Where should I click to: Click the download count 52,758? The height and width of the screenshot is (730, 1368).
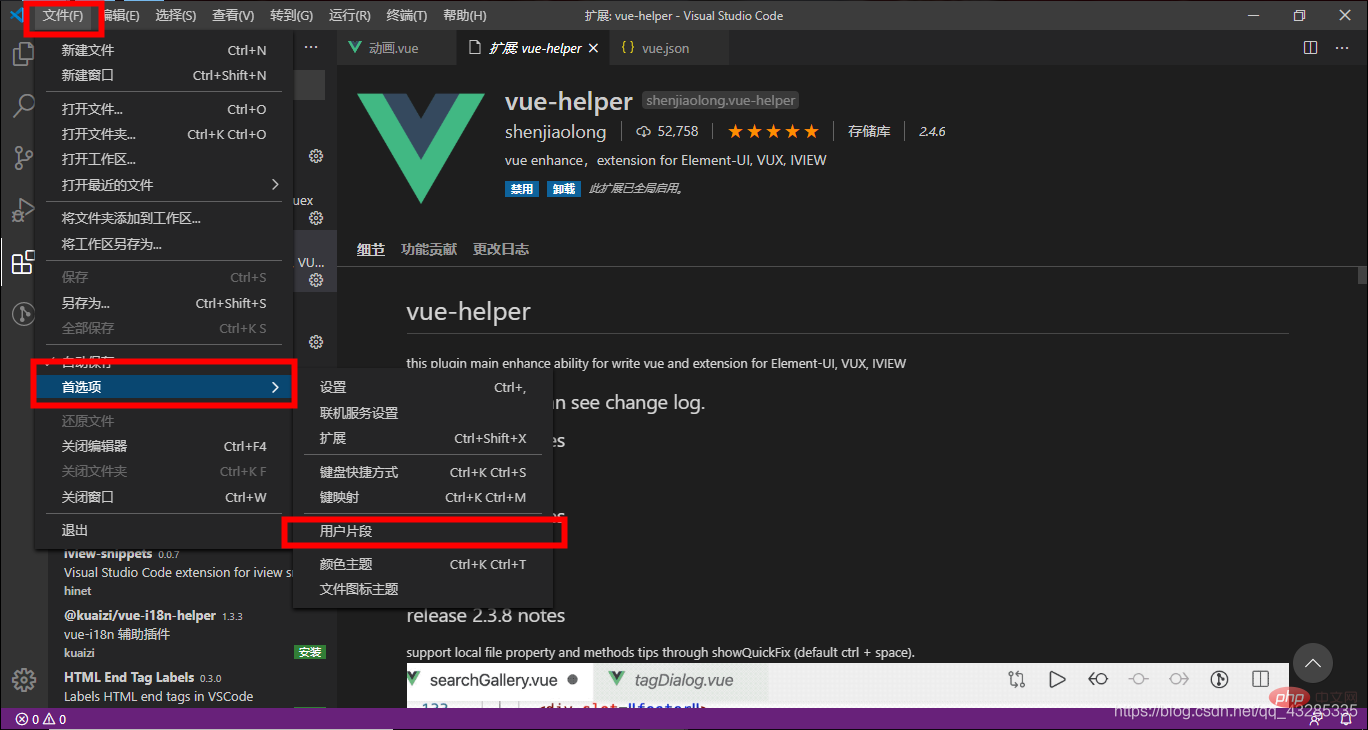point(667,131)
